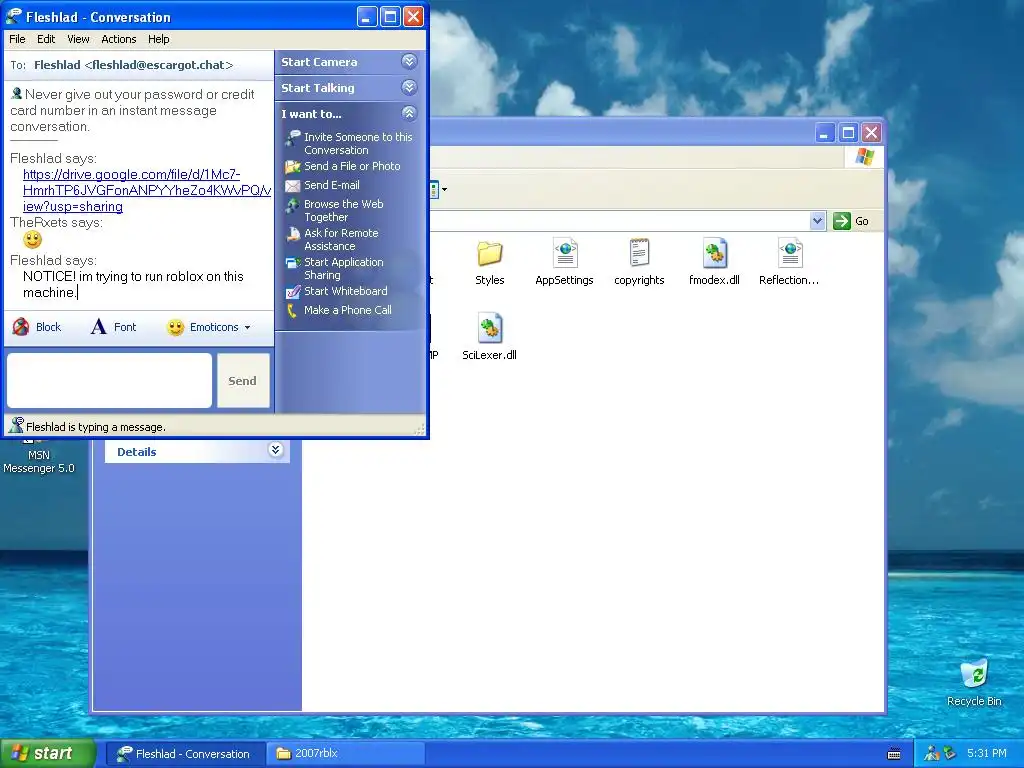
Task: Click the smiley emoticon sent by TheRxets
Action: pos(33,240)
